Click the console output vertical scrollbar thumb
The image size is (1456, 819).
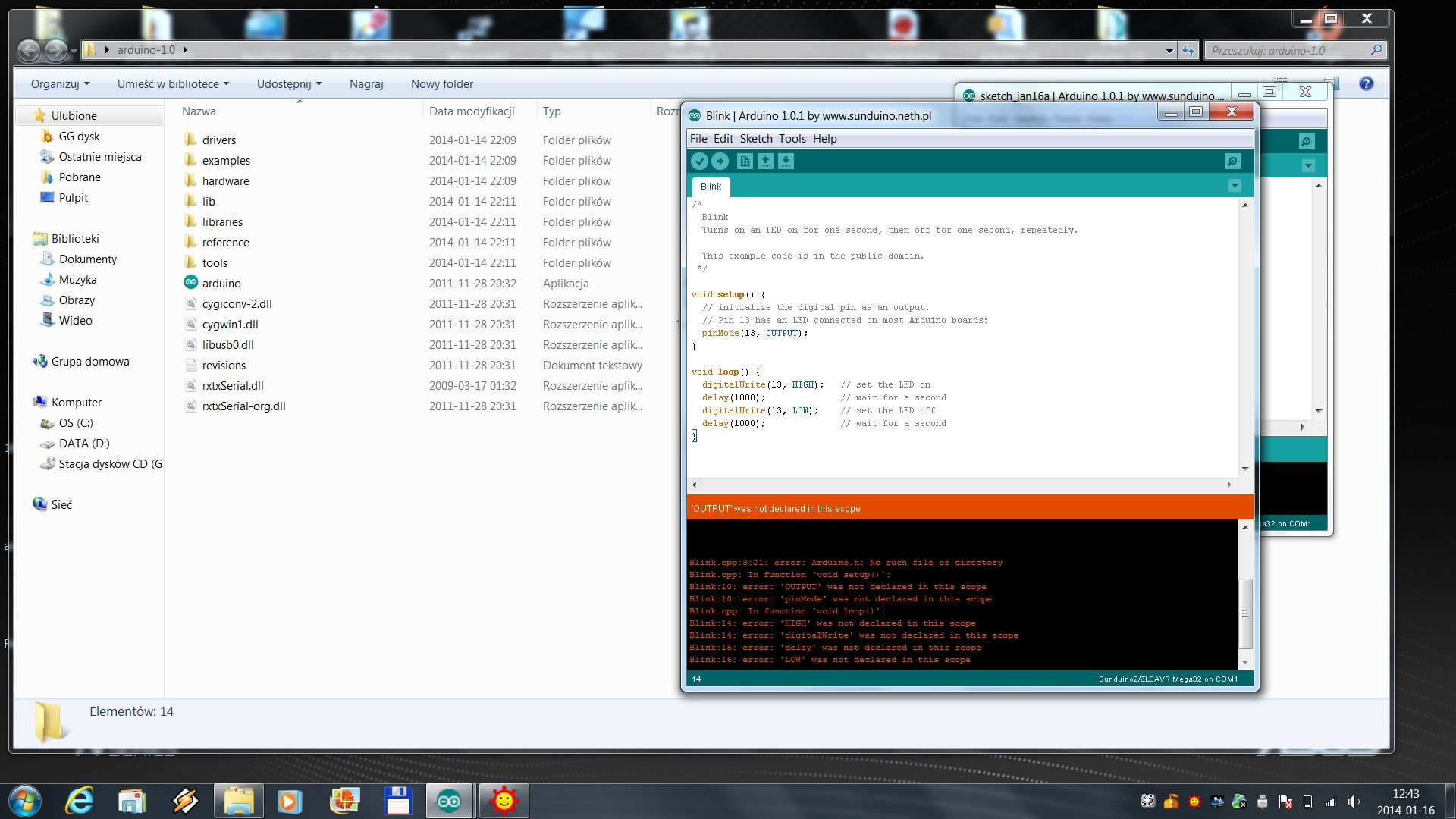[x=1244, y=613]
